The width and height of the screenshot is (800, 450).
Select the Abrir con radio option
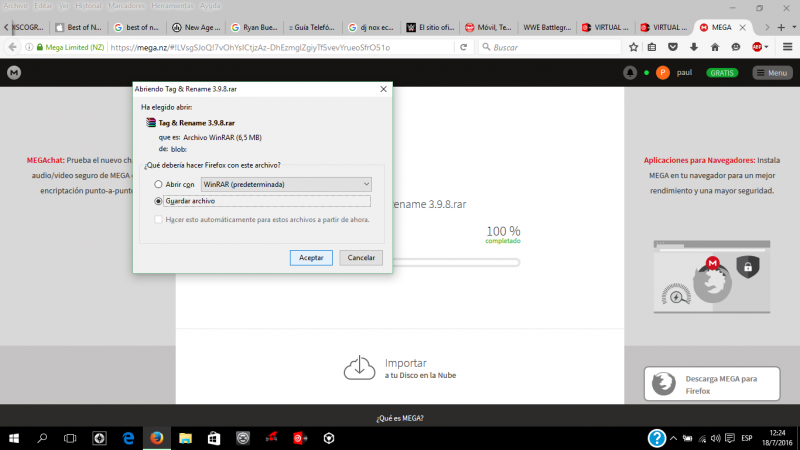(x=158, y=184)
